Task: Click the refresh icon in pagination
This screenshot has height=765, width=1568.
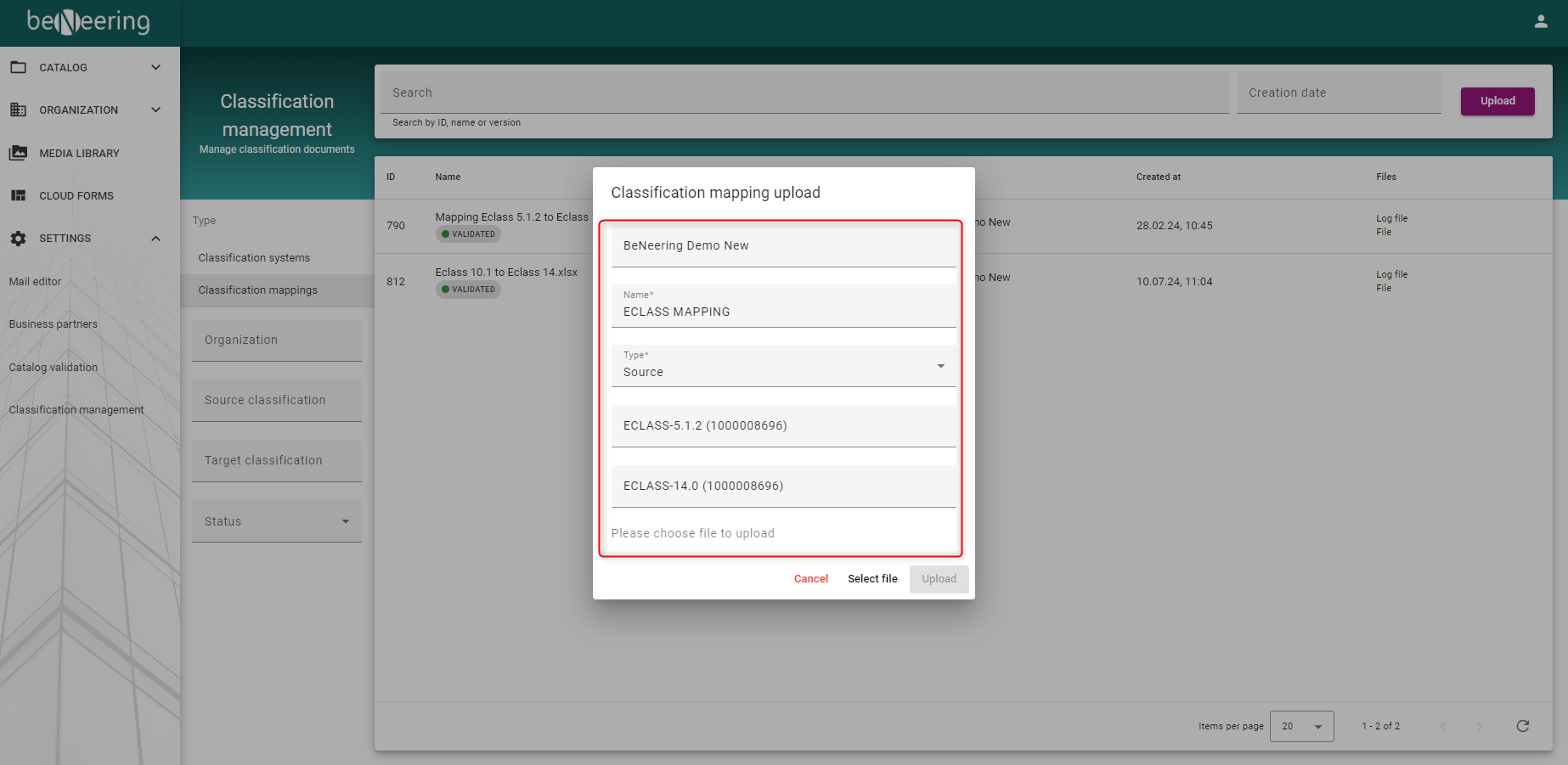Action: point(1522,726)
